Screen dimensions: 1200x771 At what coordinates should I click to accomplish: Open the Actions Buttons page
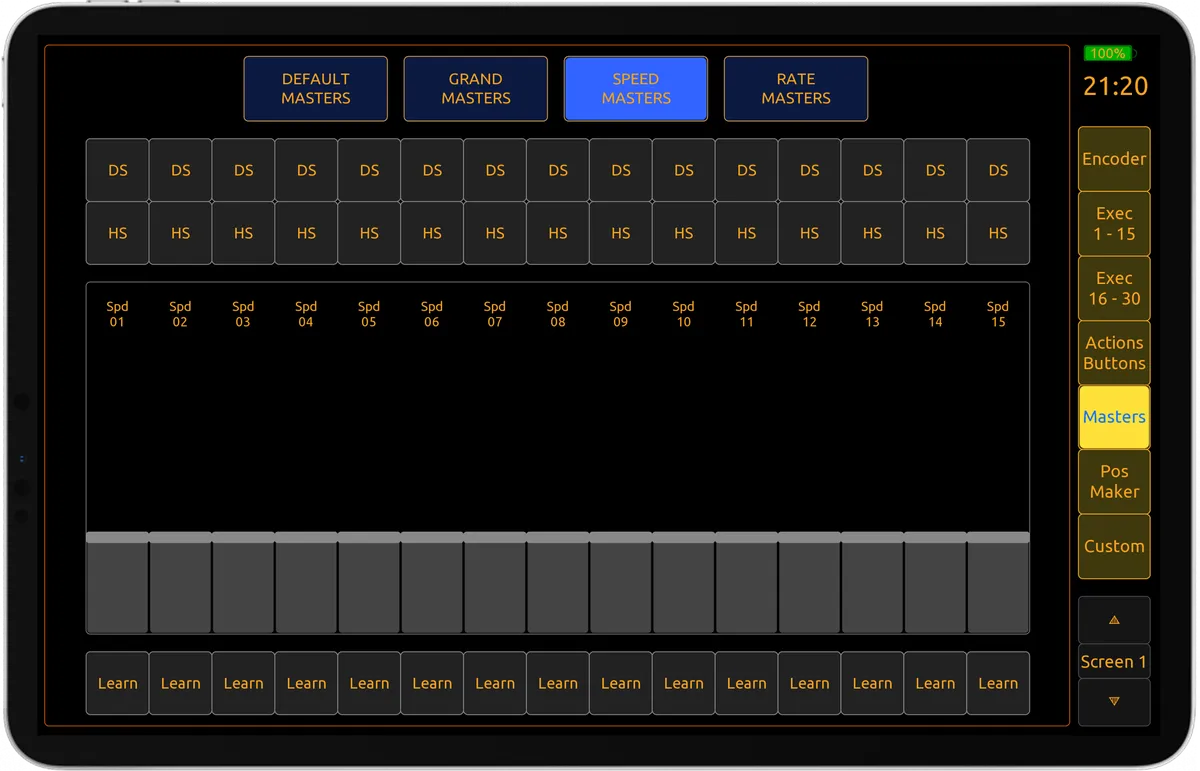pos(1114,353)
